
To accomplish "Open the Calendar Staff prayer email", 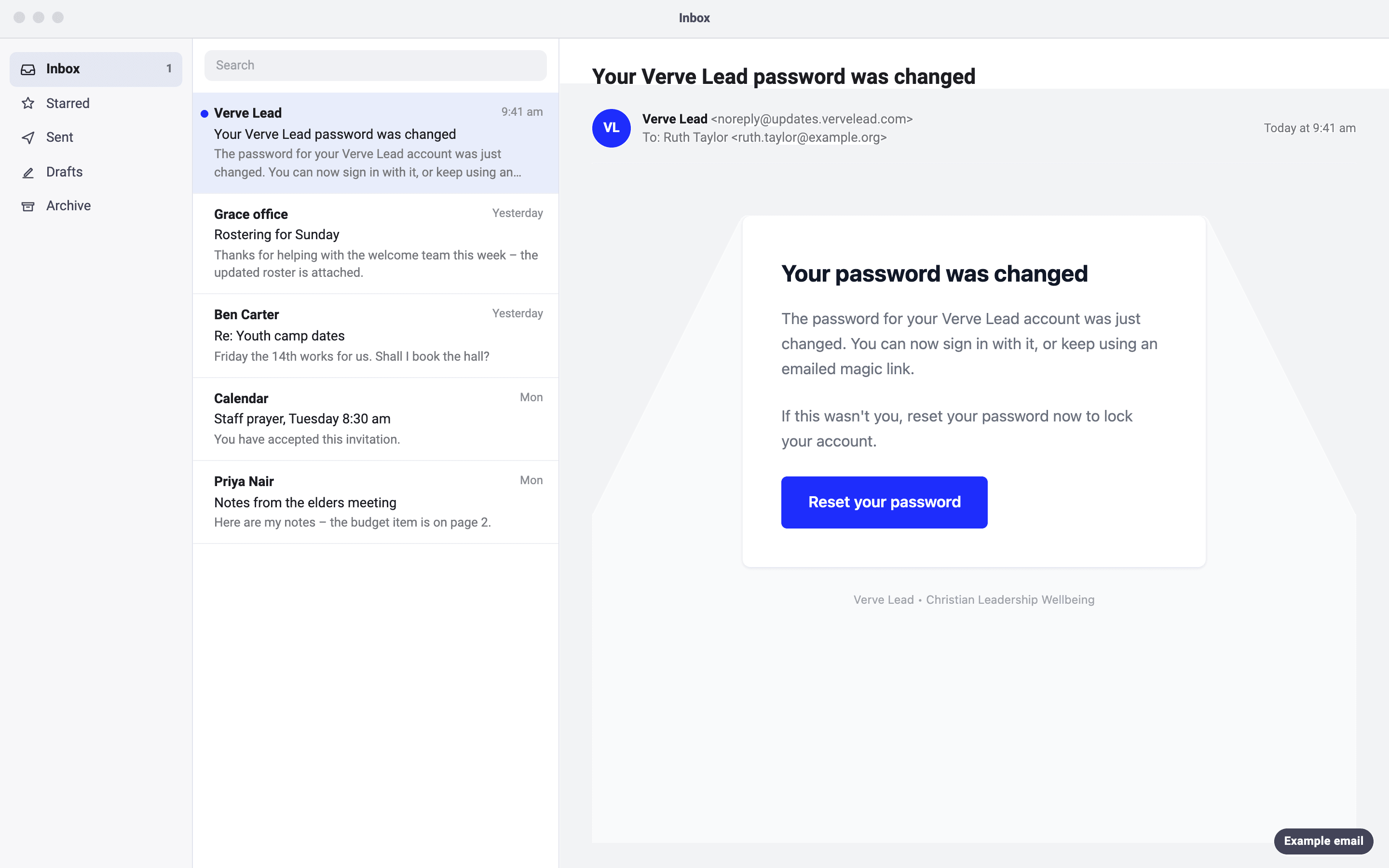I will 375,419.
